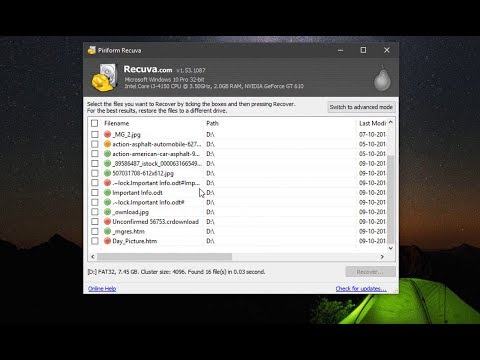Click the Recuva.com header title
480x360 pixels.
pyautogui.click(x=148, y=69)
